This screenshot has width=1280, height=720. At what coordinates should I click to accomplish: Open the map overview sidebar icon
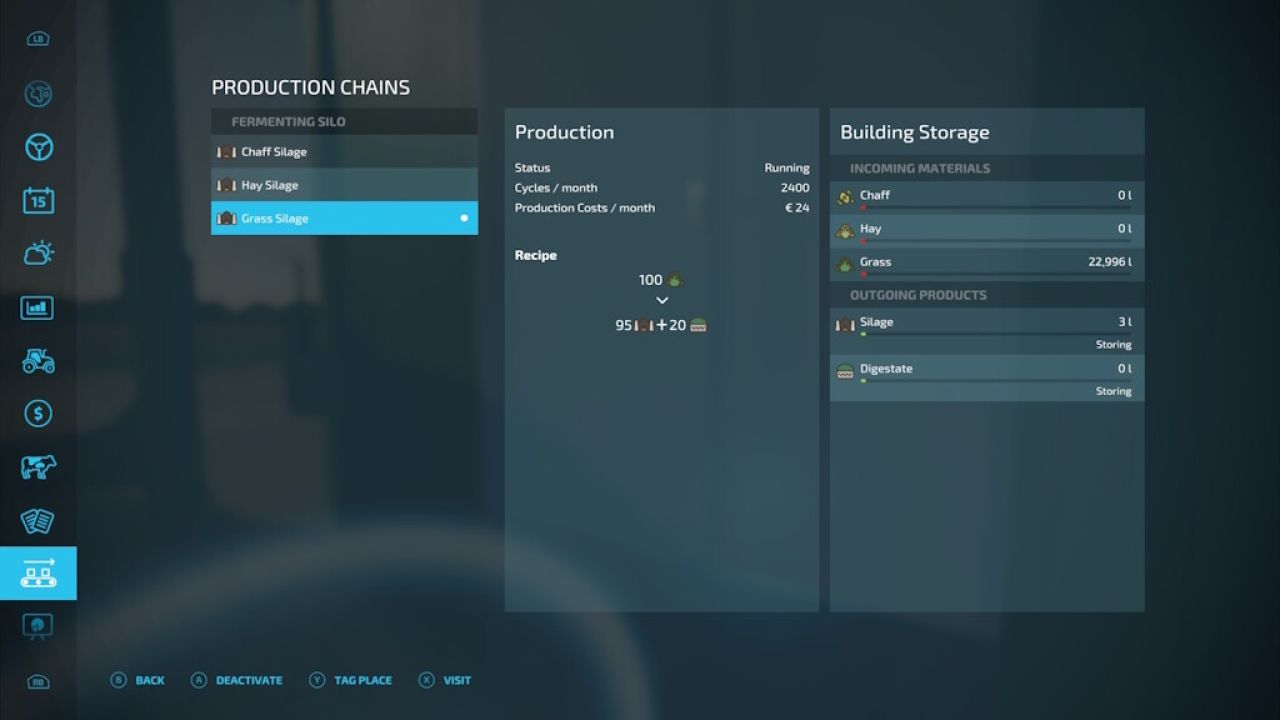click(38, 94)
